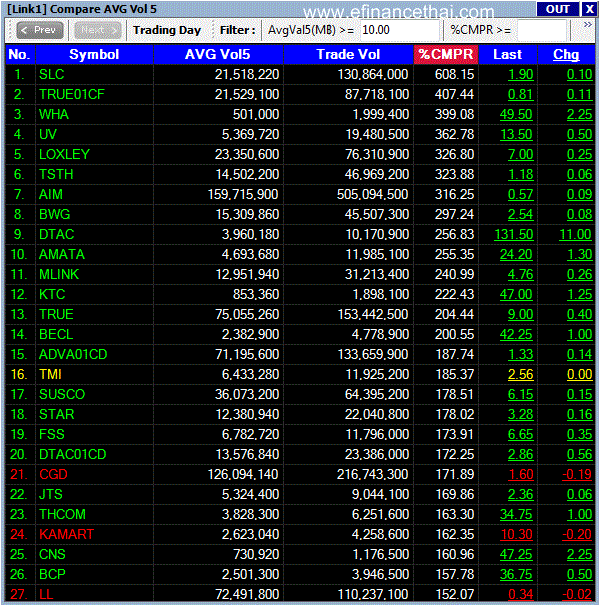Select symbol AMATA

[62, 254]
